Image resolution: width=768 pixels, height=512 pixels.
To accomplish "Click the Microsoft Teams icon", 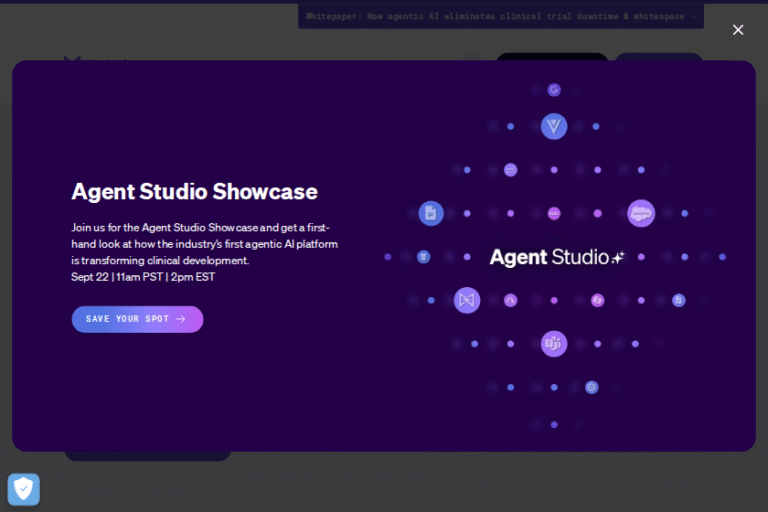I will [x=554, y=344].
